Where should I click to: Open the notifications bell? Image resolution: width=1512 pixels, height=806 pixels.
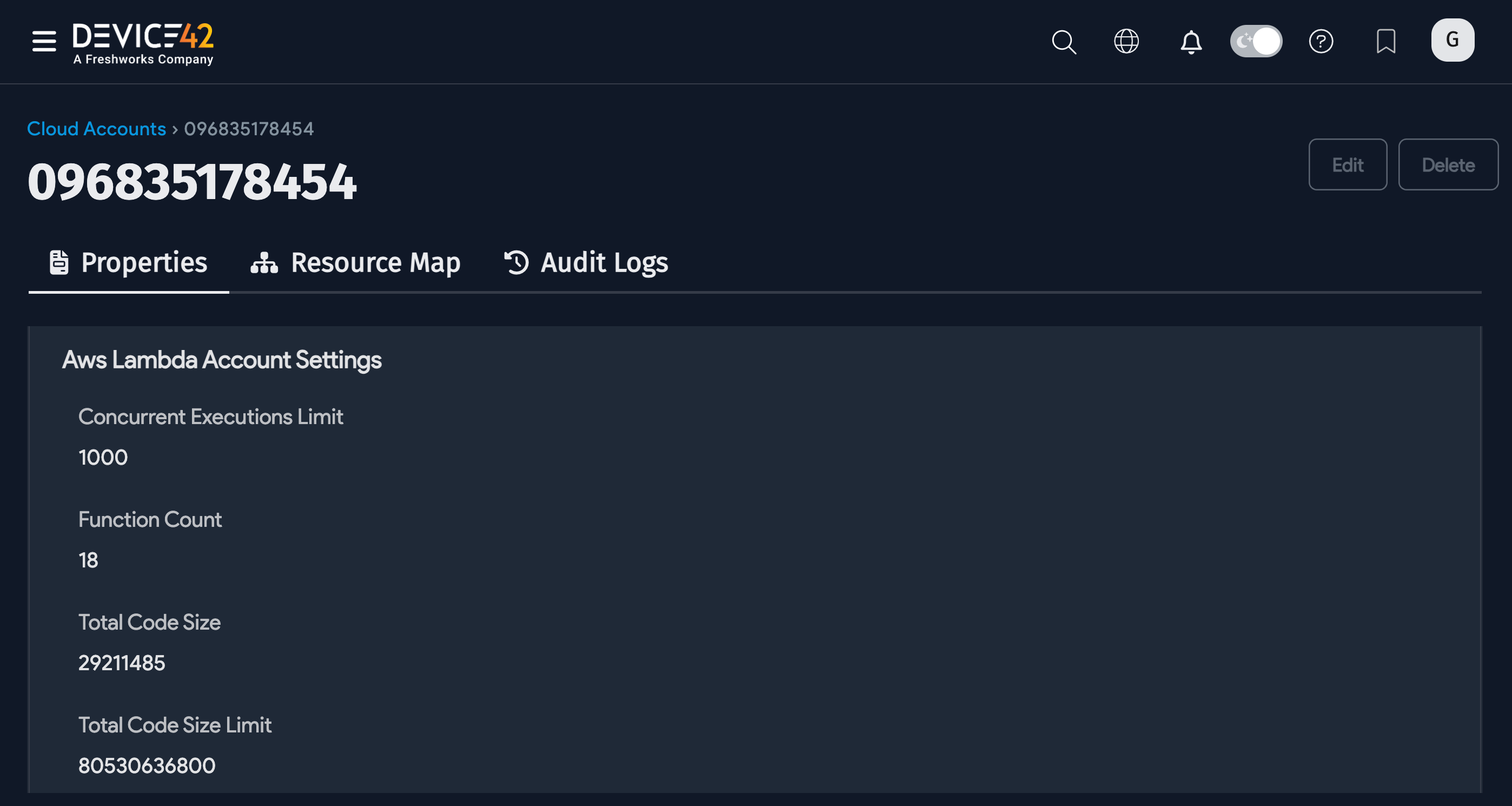(x=1191, y=41)
